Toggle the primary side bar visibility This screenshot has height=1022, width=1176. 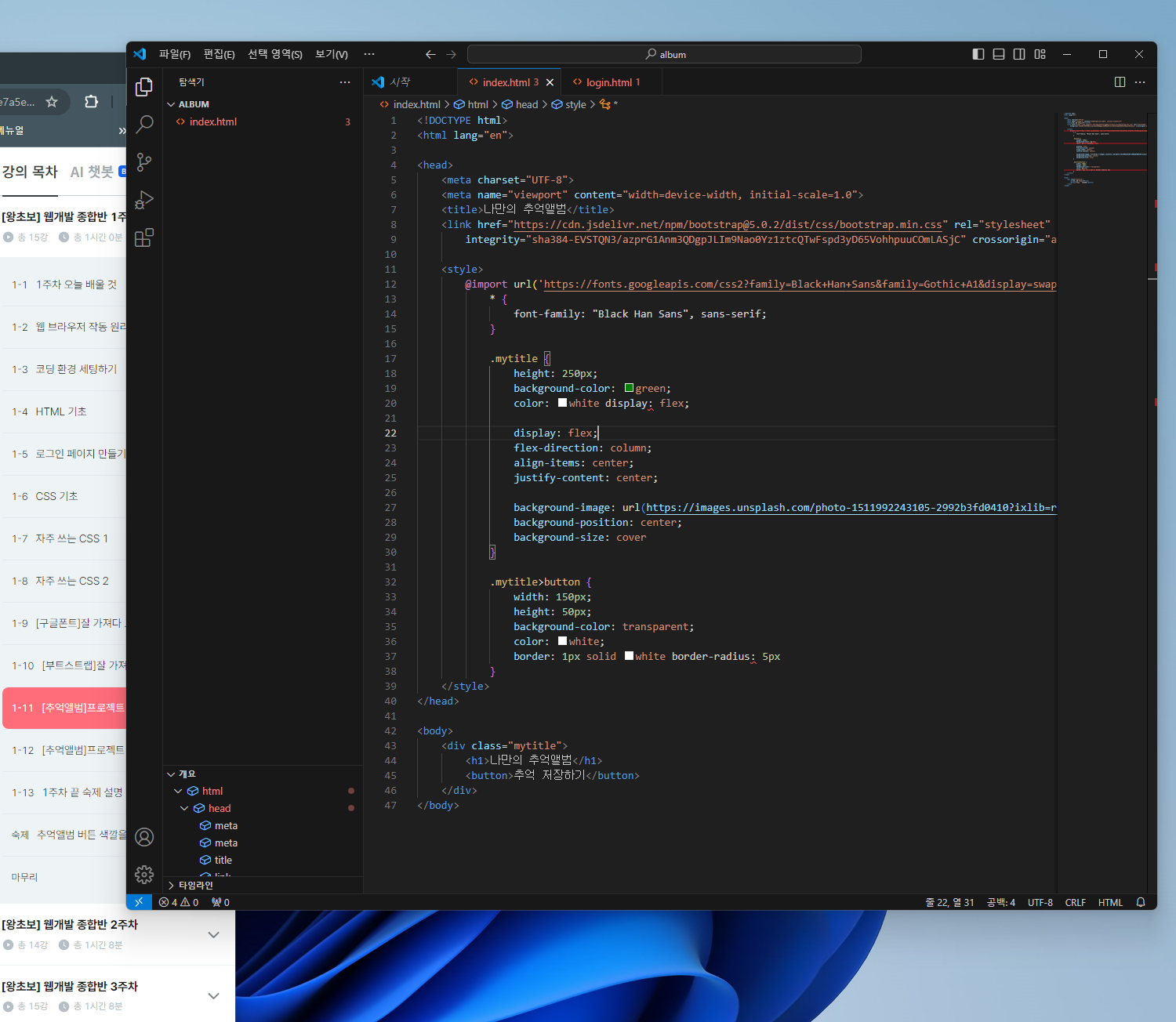978,54
